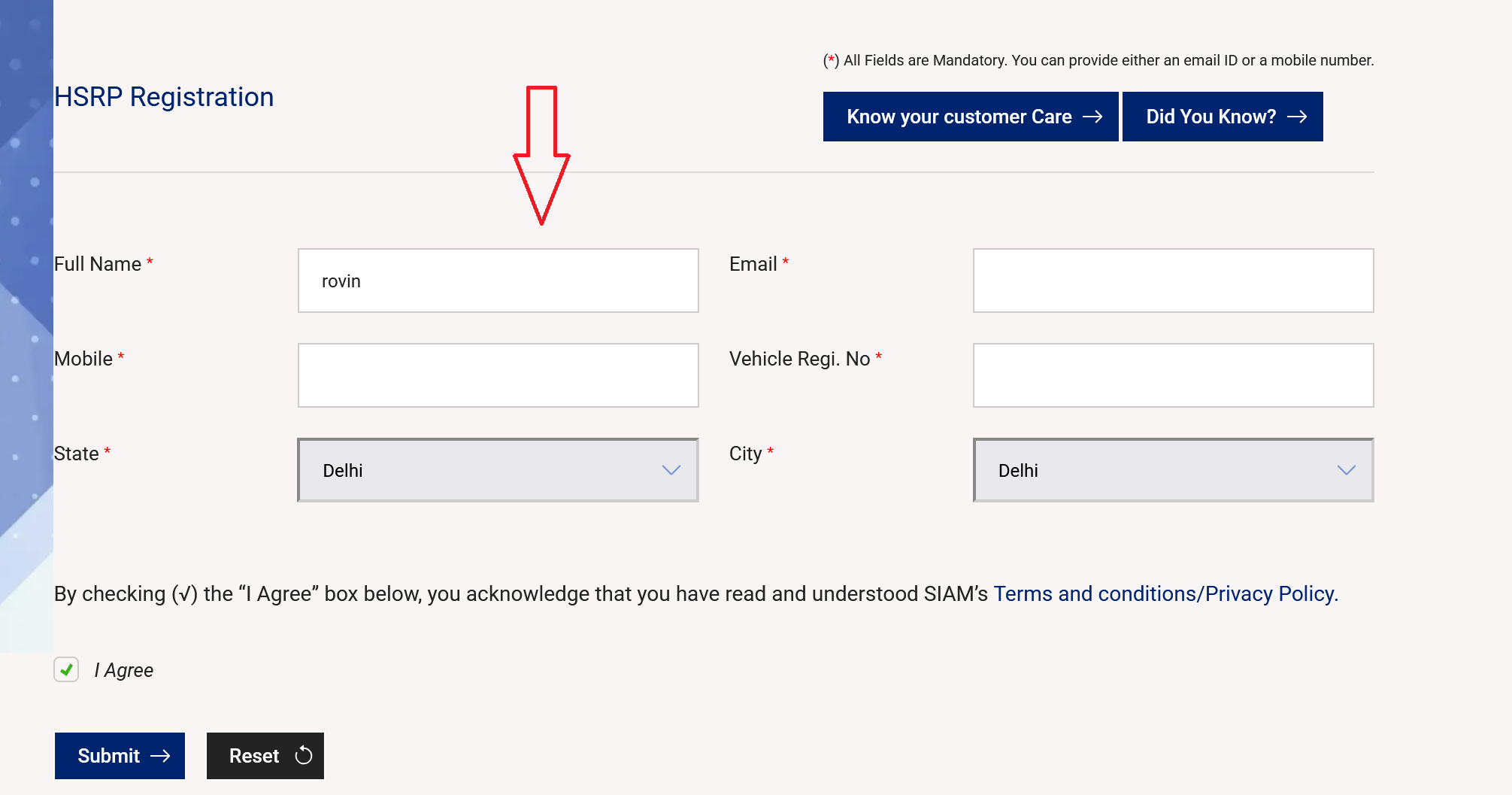This screenshot has width=1512, height=795.
Task: Click the circular reset arrow icon
Action: tap(304, 756)
